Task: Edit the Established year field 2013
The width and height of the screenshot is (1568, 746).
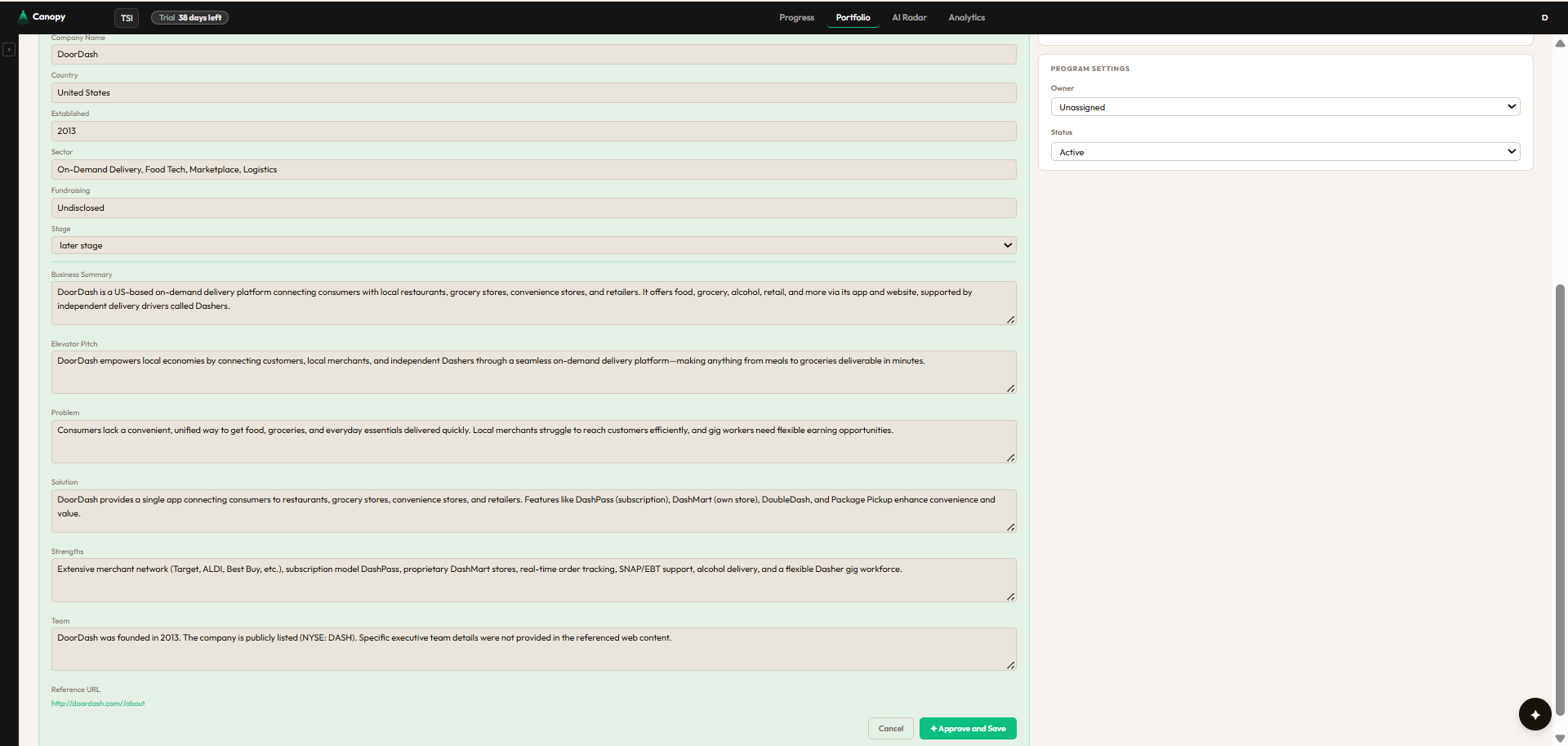Action: click(x=533, y=131)
